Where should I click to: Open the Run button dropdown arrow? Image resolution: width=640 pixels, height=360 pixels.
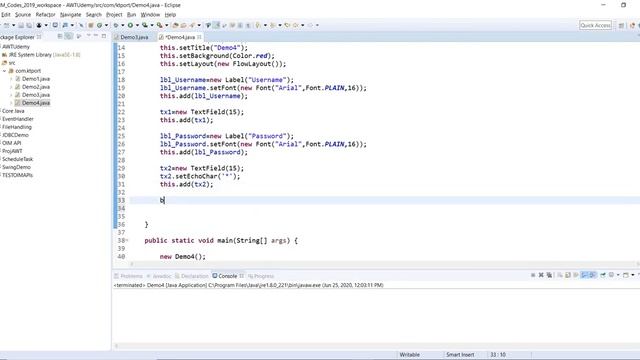(137, 25)
